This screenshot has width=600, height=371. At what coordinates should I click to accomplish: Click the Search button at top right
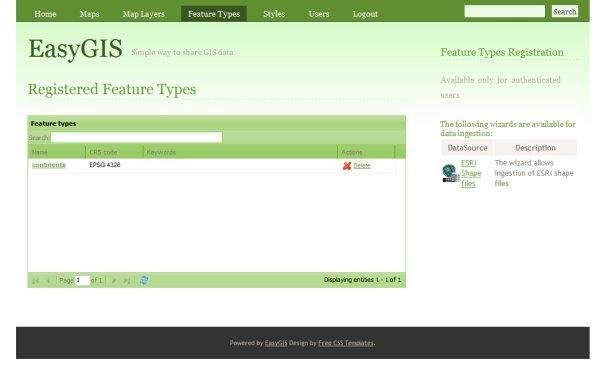click(x=564, y=11)
